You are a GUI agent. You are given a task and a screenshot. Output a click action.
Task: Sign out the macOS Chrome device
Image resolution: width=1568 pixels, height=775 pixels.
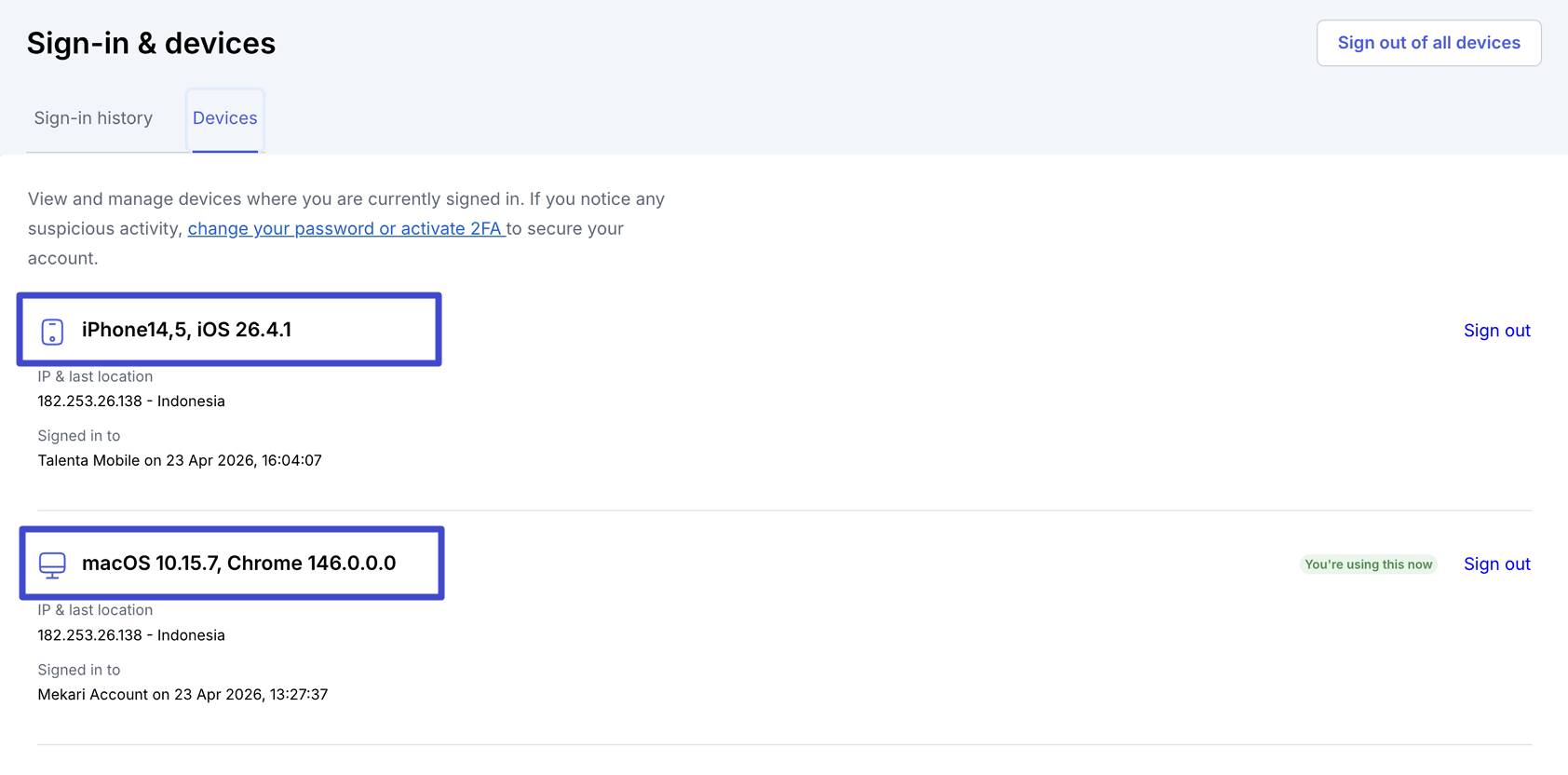(x=1496, y=564)
